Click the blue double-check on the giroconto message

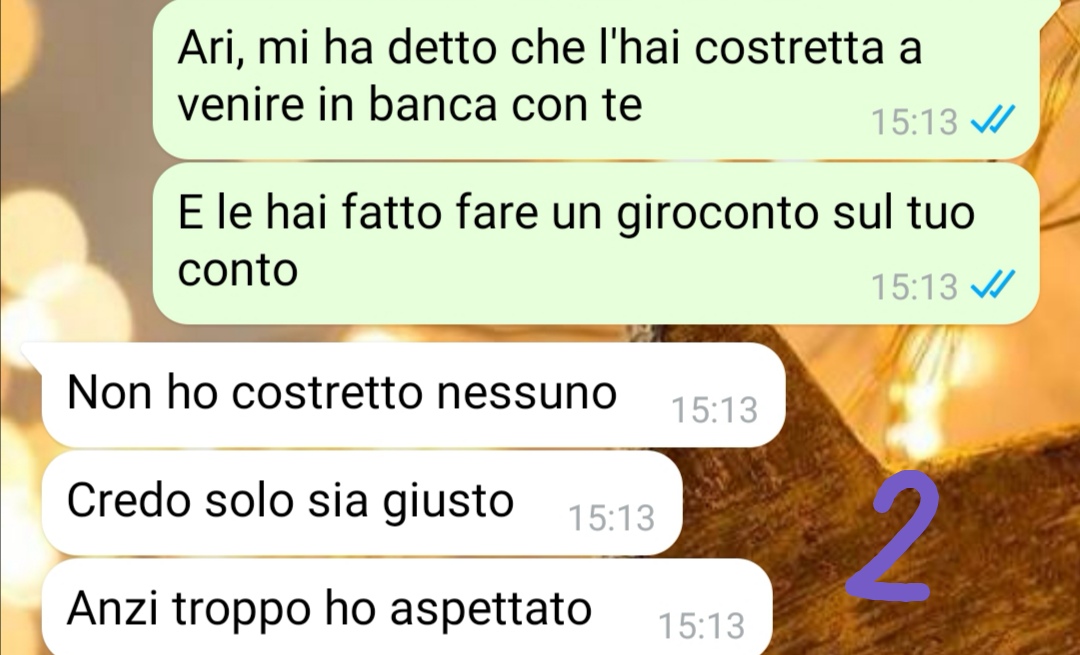(993, 284)
